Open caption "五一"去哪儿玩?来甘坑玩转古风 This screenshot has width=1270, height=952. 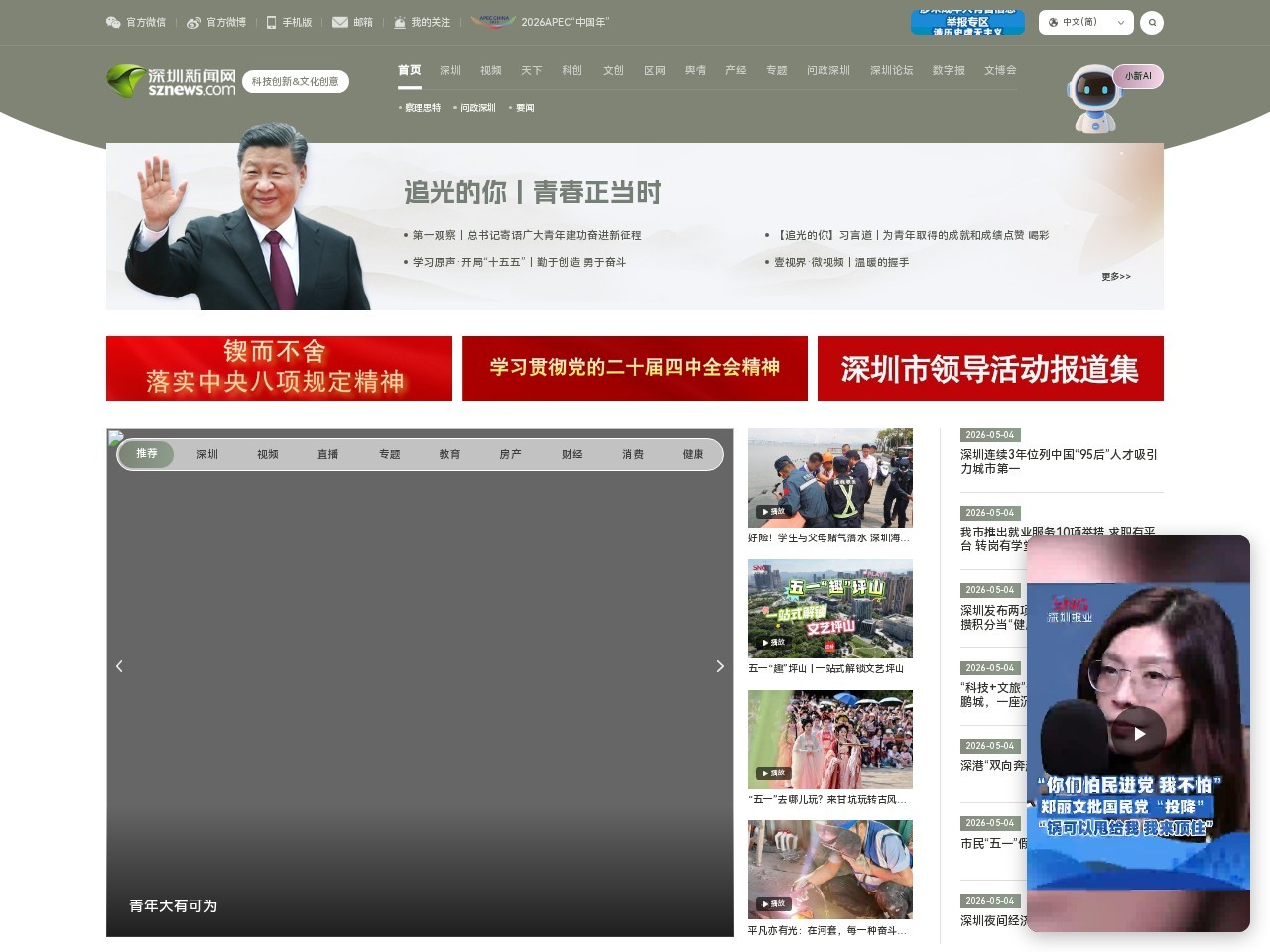click(828, 799)
